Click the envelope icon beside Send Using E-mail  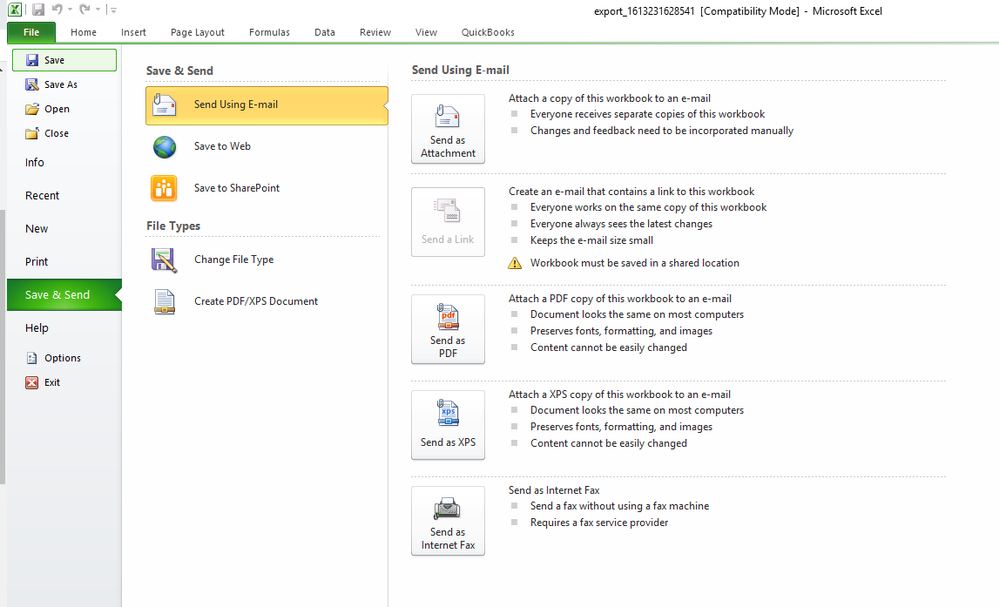(x=164, y=104)
